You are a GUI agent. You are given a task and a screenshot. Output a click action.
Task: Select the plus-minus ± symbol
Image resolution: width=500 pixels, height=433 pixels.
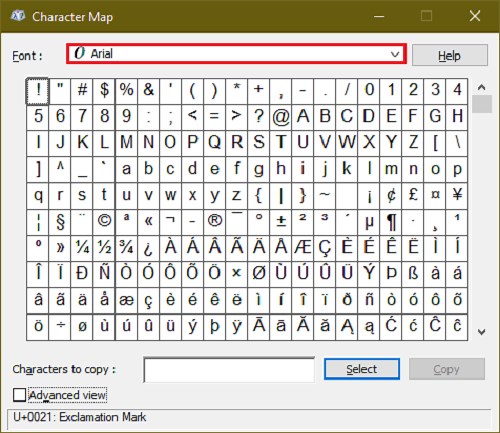point(281,222)
